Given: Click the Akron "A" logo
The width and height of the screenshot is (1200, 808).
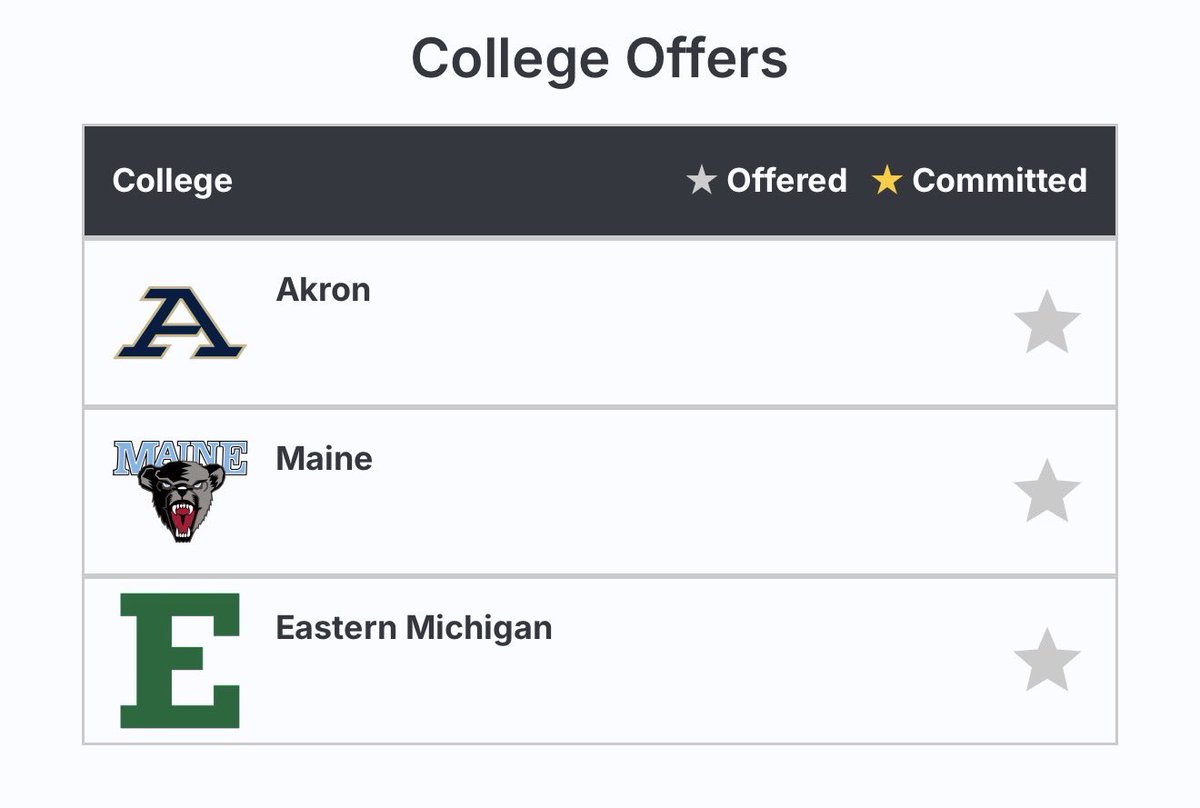Looking at the screenshot, I should (x=180, y=322).
